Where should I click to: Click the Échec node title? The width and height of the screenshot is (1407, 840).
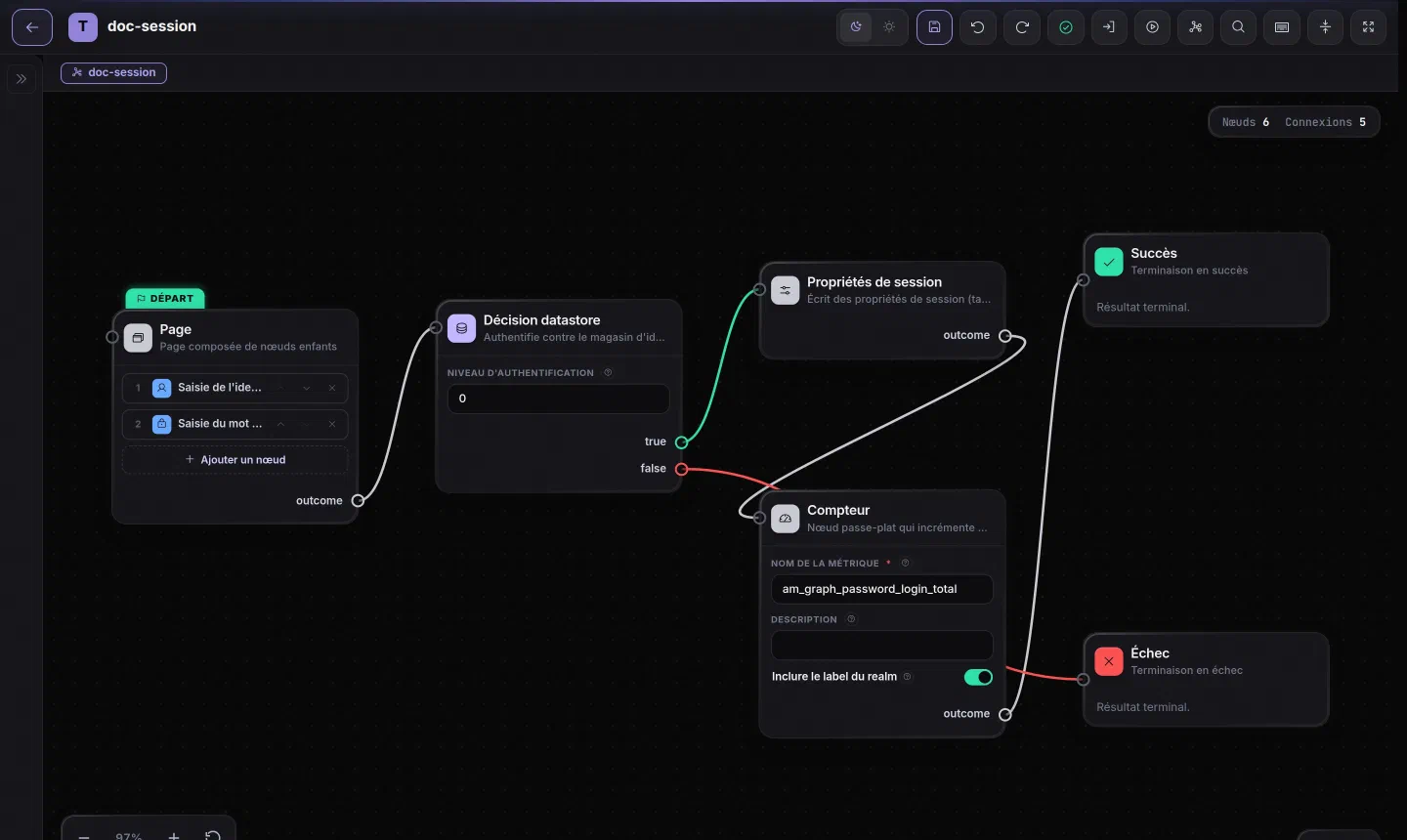[x=1150, y=652]
